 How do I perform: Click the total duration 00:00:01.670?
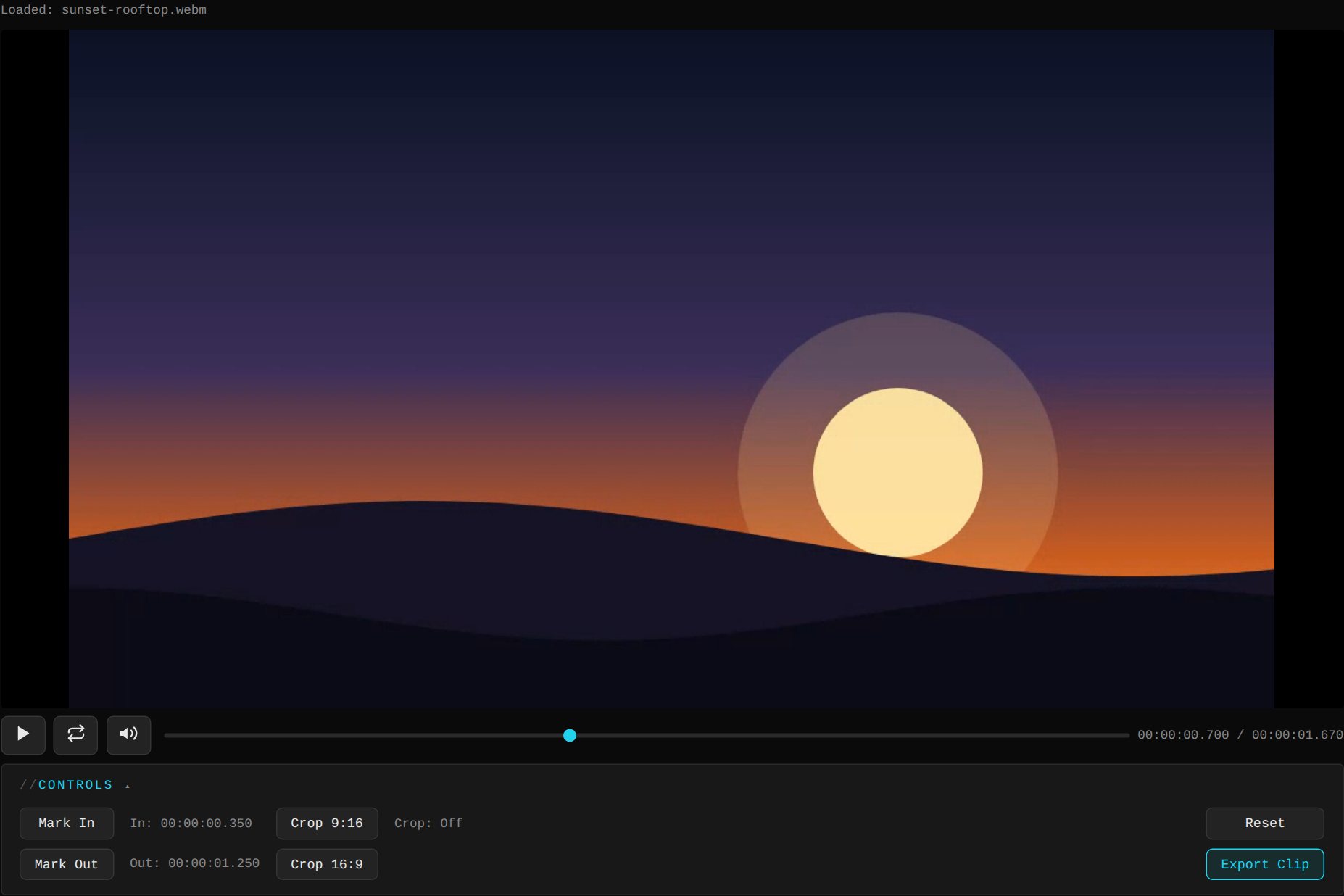click(1297, 735)
